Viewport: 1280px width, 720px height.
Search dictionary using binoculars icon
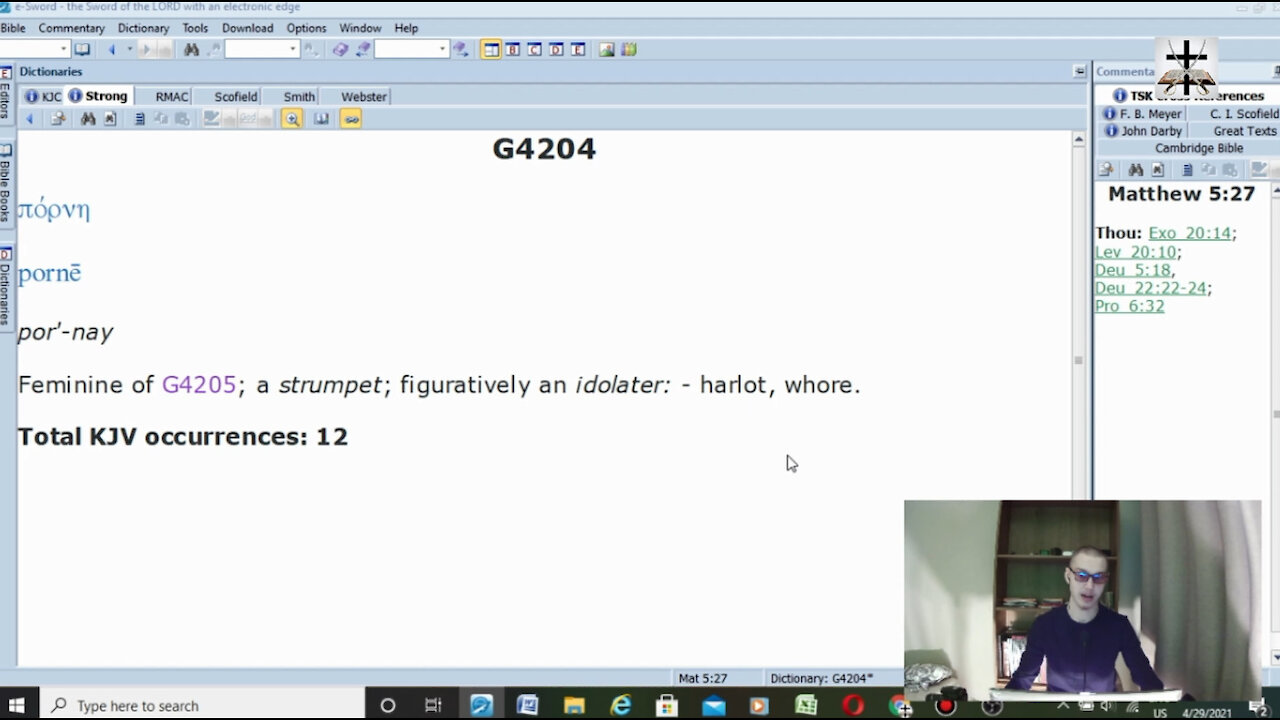88,119
